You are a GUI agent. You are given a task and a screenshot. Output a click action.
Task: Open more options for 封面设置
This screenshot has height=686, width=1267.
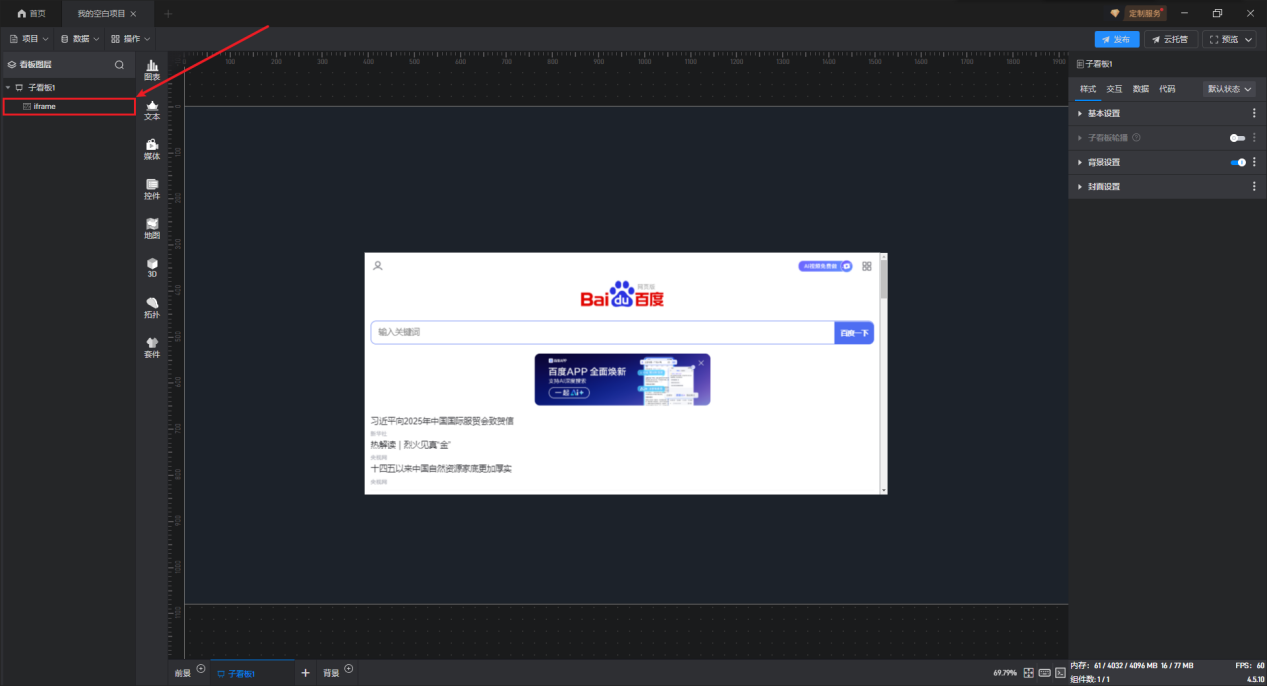pyautogui.click(x=1254, y=187)
